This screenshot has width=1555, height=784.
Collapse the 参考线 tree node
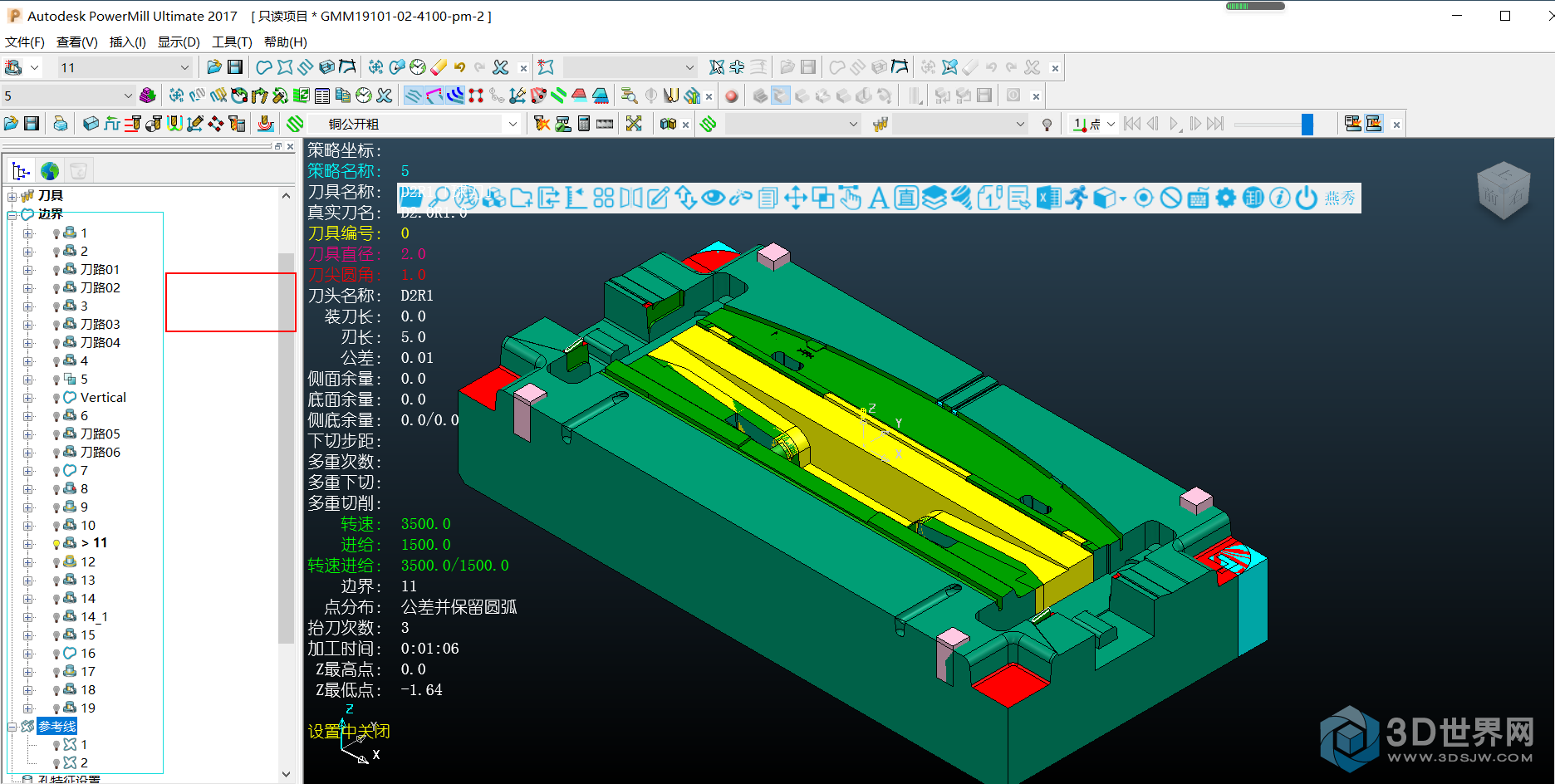click(x=12, y=727)
